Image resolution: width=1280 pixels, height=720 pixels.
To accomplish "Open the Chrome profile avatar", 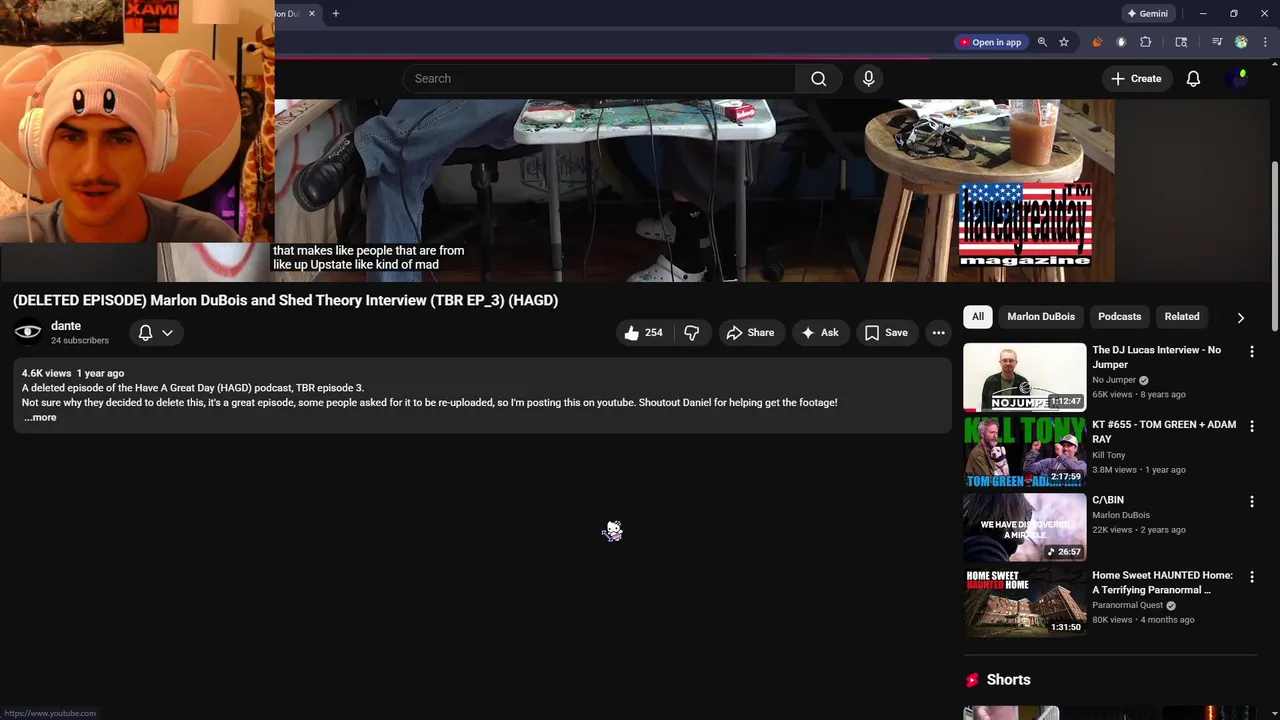I will pyautogui.click(x=1241, y=42).
